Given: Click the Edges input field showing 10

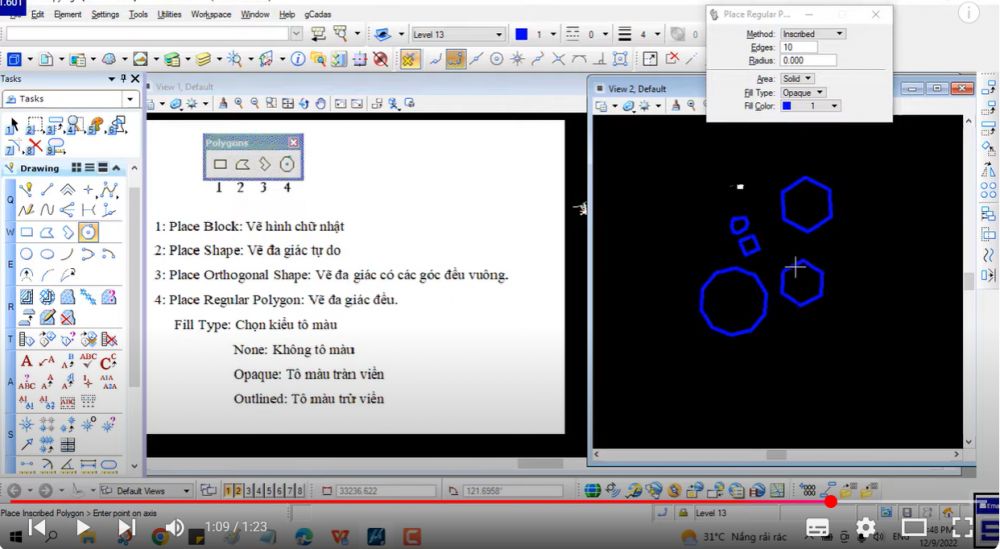Looking at the screenshot, I should 798,47.
